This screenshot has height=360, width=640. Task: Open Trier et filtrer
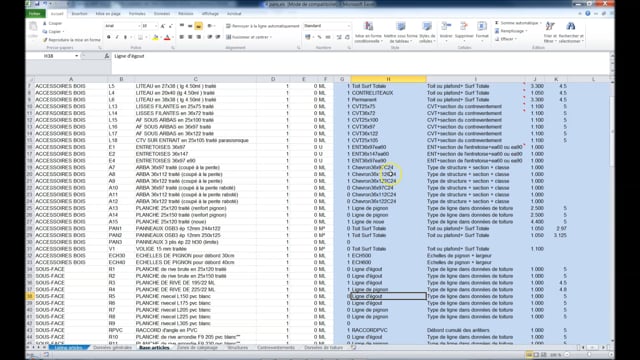(550, 32)
